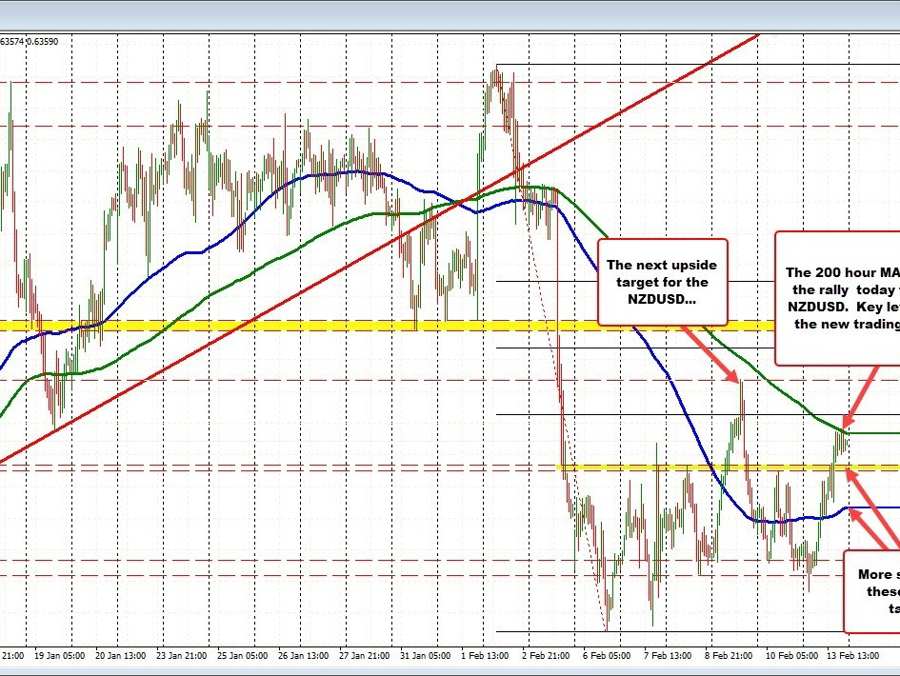The width and height of the screenshot is (900, 676).
Task: Click the price readout in the top-left corner
Action: (x=28, y=41)
